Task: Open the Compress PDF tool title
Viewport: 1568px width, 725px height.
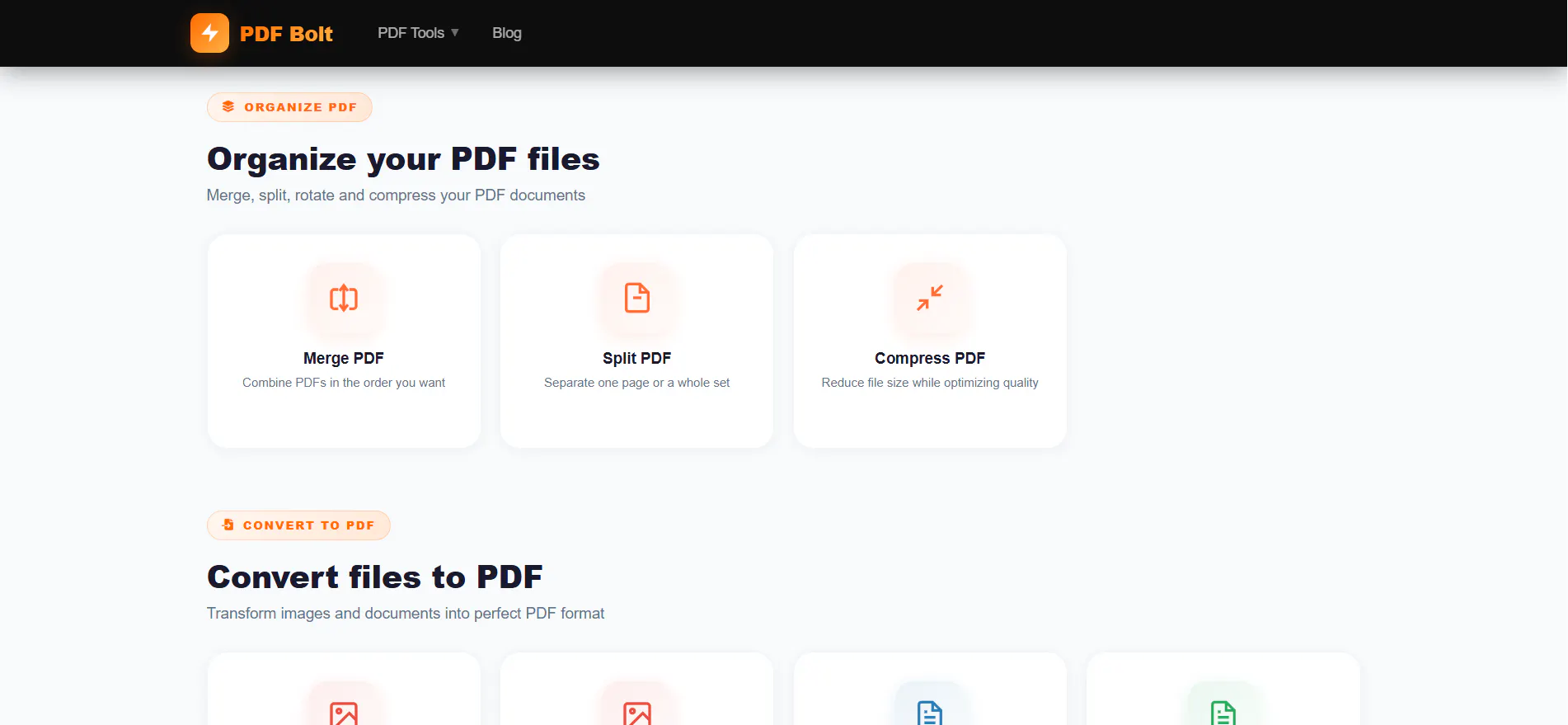Action: tap(930, 358)
